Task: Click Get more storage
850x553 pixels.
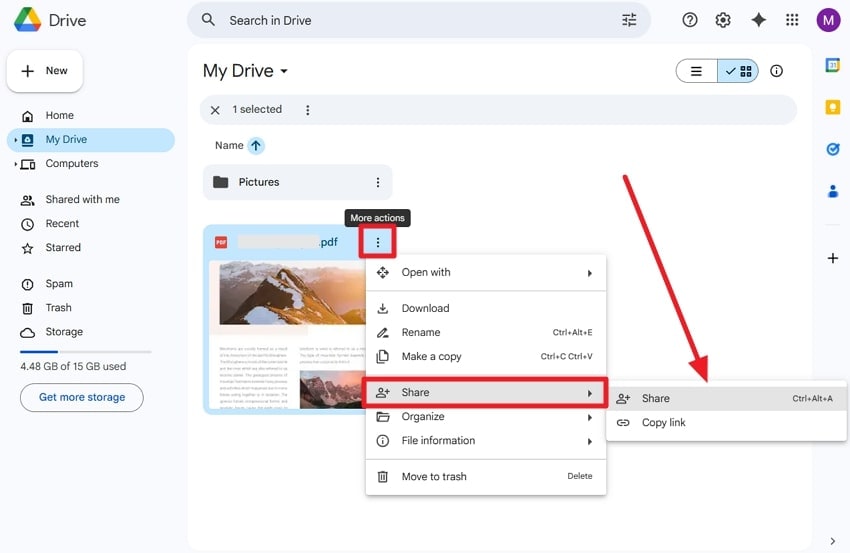Action: pos(82,397)
